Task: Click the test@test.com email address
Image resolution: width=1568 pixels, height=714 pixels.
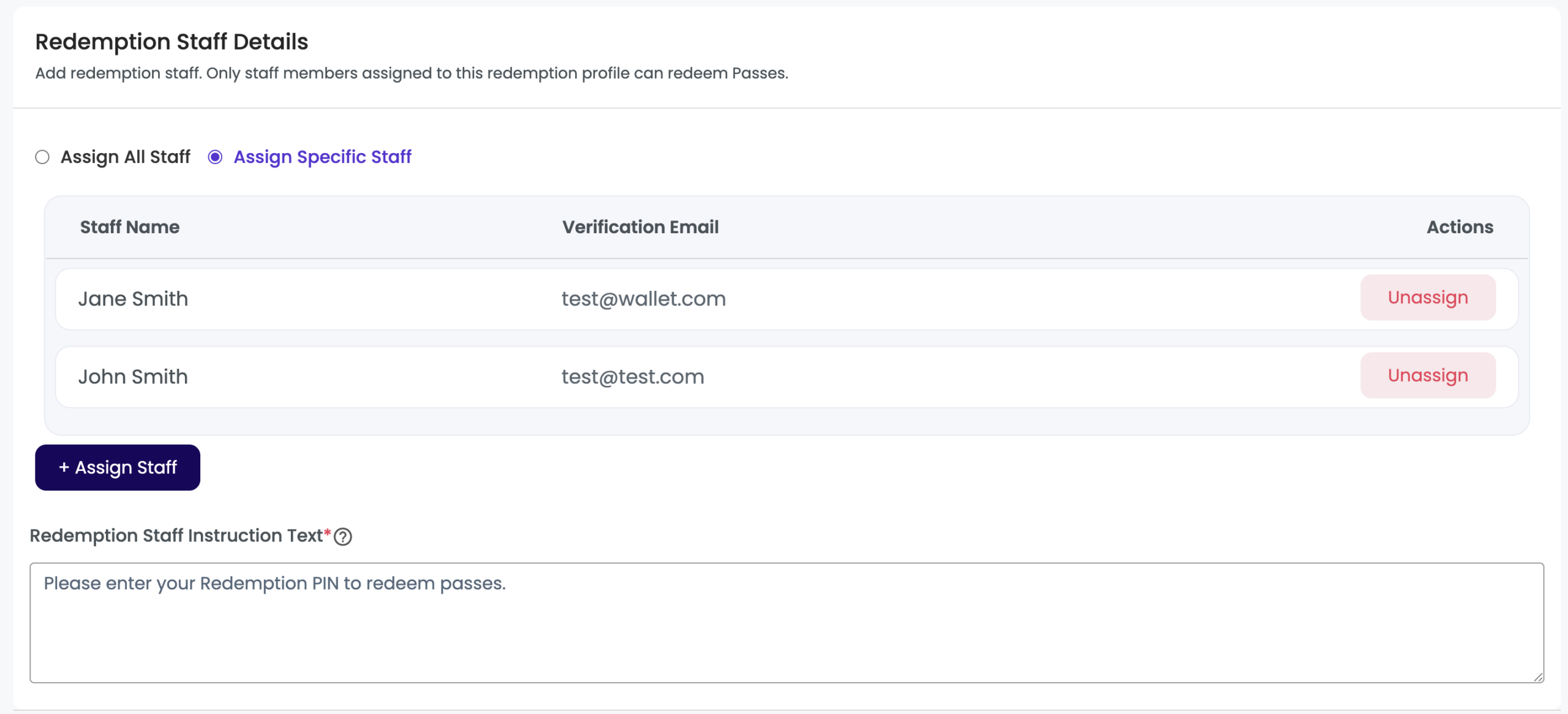Action: (x=633, y=377)
